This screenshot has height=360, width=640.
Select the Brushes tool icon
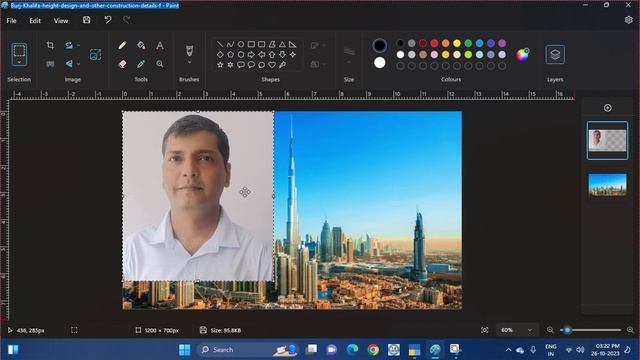(189, 51)
